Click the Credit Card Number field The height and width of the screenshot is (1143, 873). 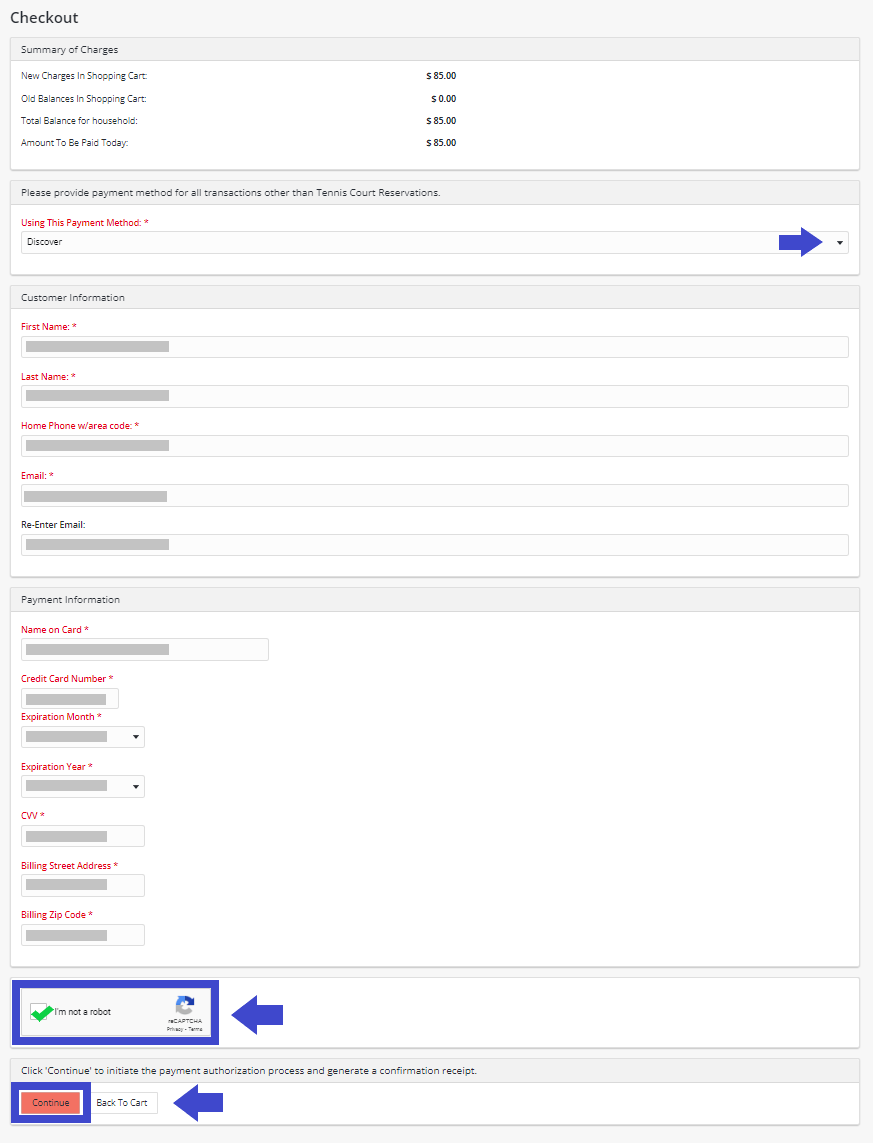coord(70,699)
